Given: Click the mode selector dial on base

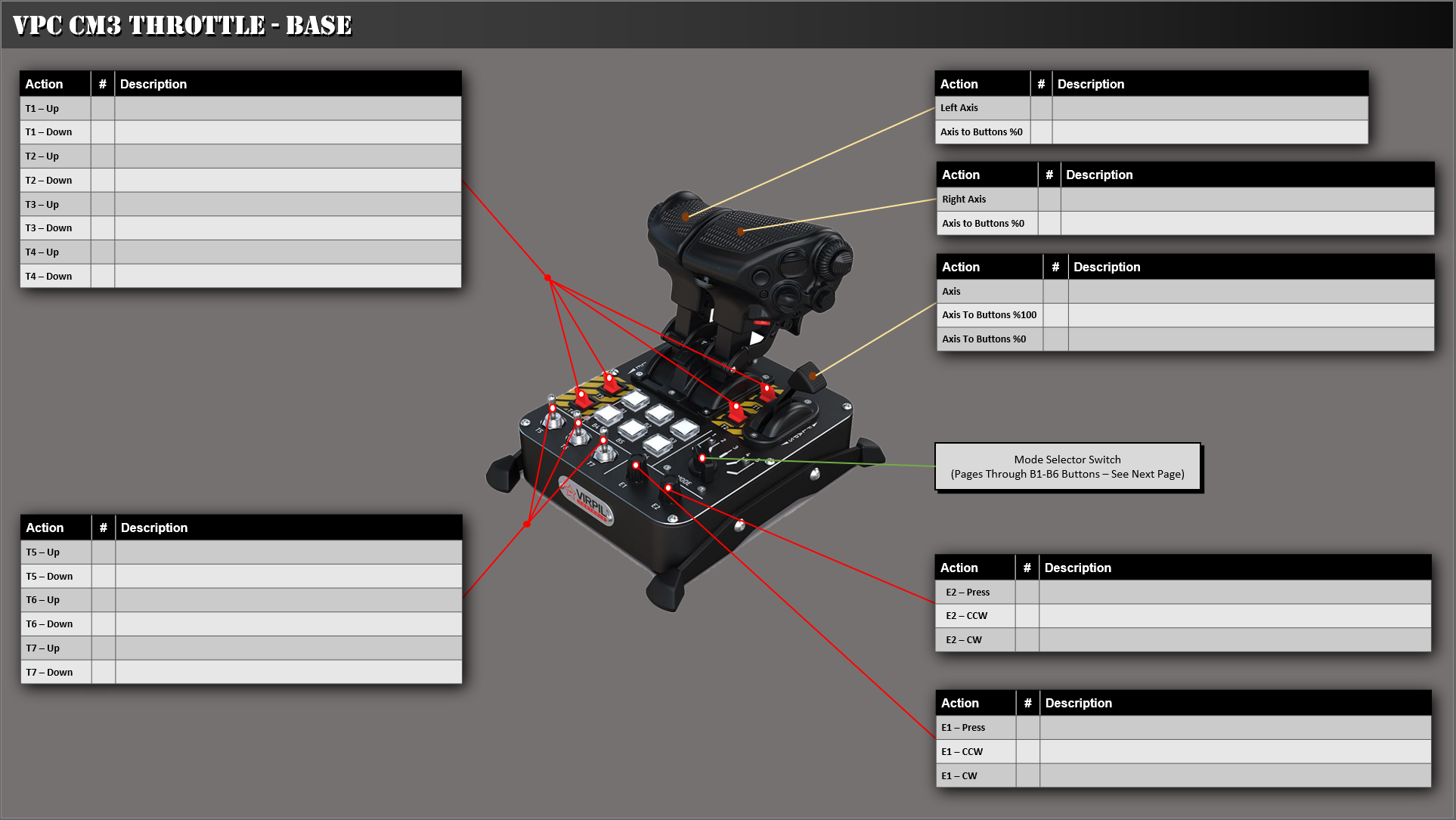Looking at the screenshot, I should (x=702, y=460).
